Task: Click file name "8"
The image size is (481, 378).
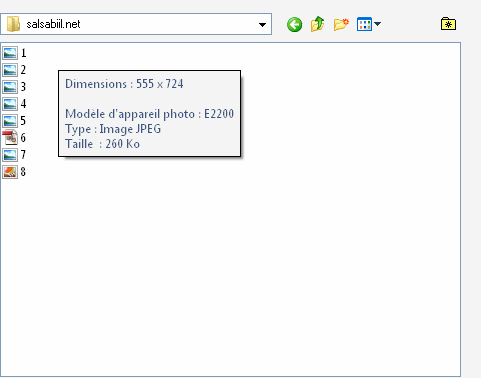Action: (23, 172)
